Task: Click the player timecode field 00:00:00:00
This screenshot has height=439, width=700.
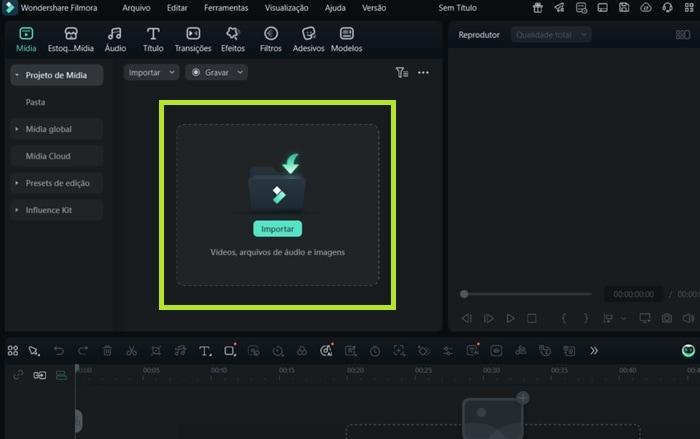Action: pos(633,294)
